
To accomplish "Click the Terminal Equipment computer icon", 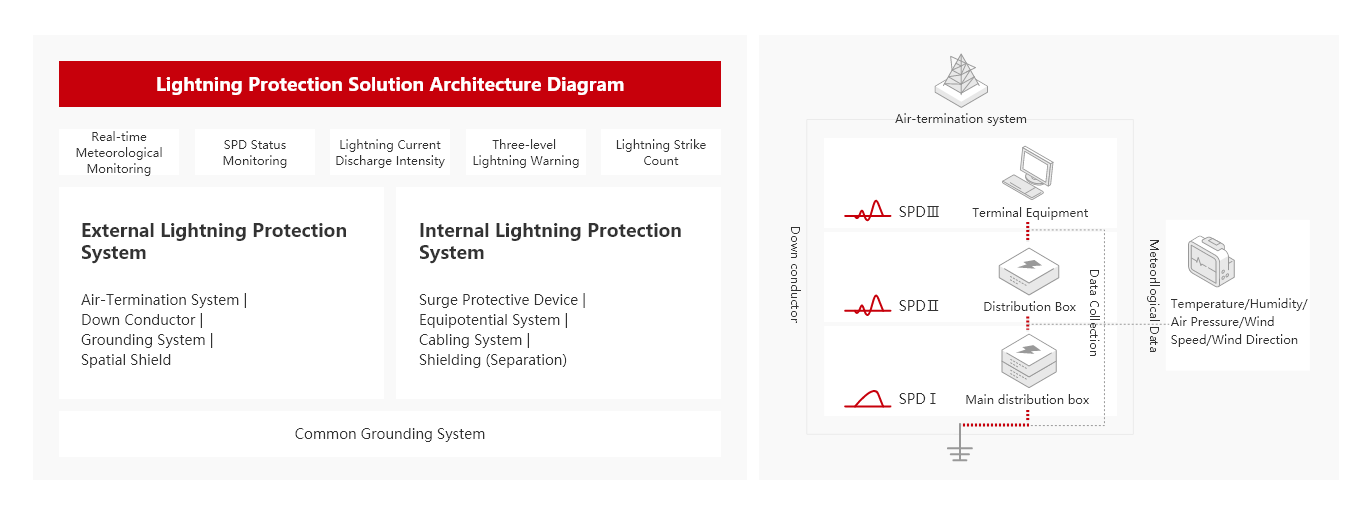I will coord(1029,173).
